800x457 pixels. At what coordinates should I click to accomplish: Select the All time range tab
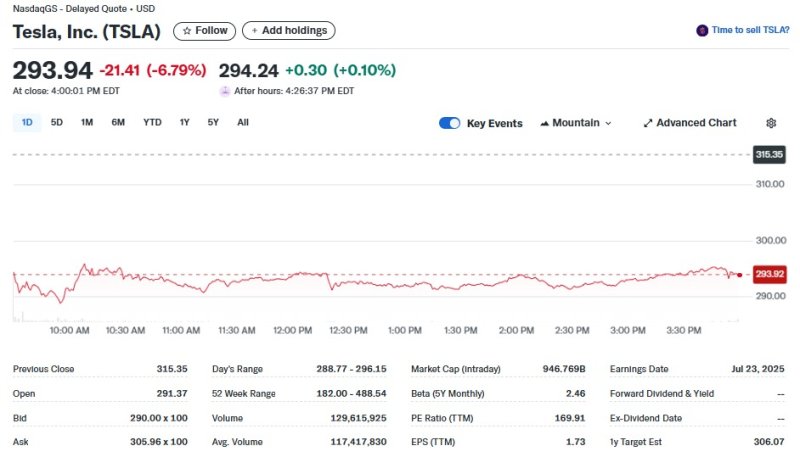coord(243,122)
